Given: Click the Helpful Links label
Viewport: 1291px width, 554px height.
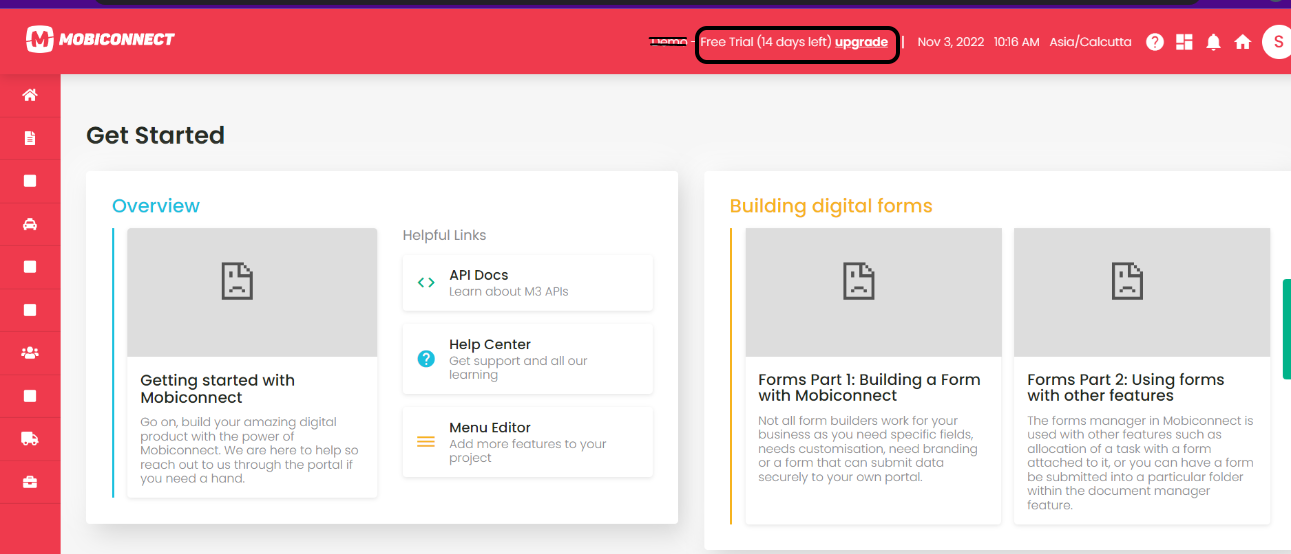Looking at the screenshot, I should (444, 235).
